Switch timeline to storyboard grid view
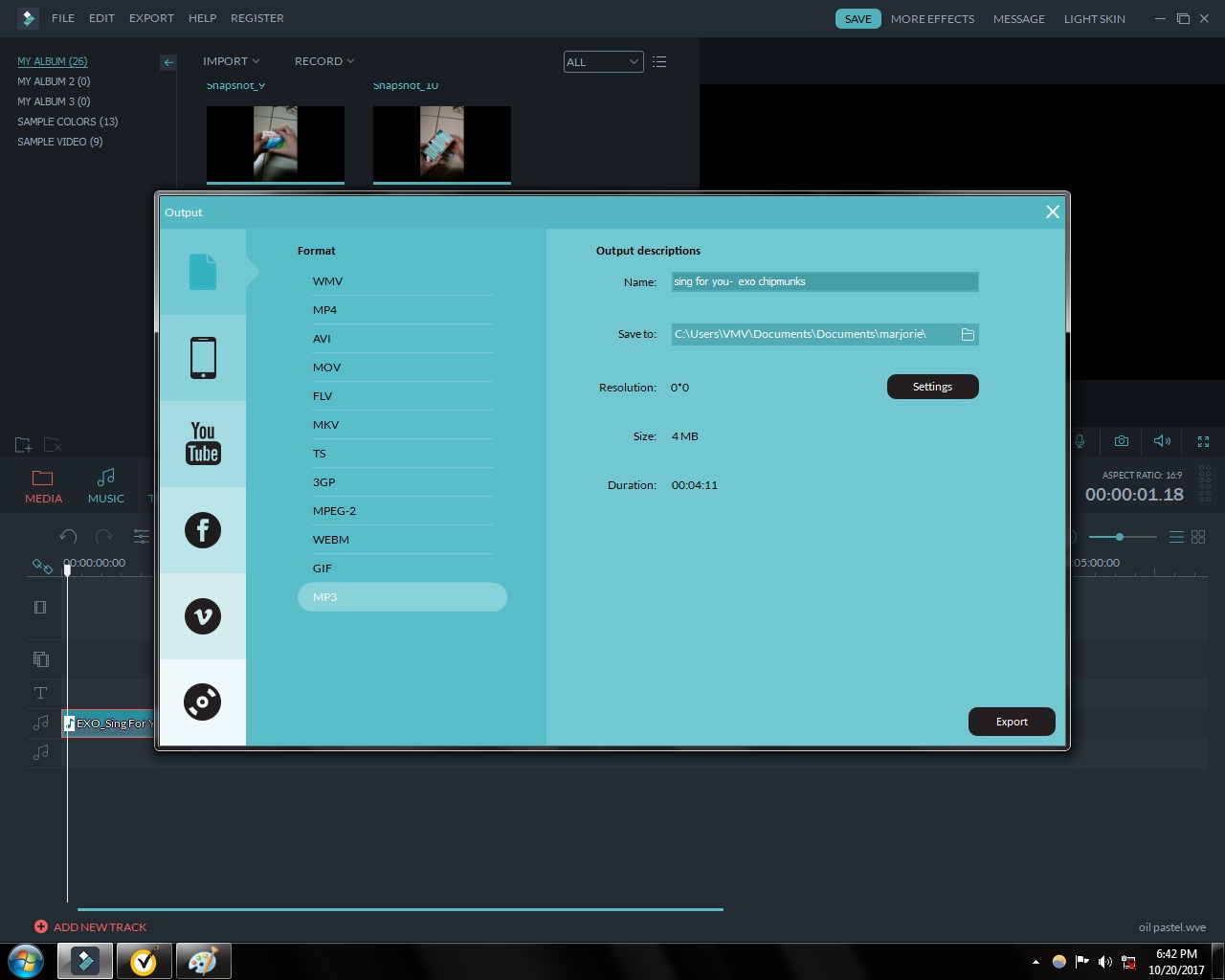Screen dimensions: 1225x980 point(1198,537)
